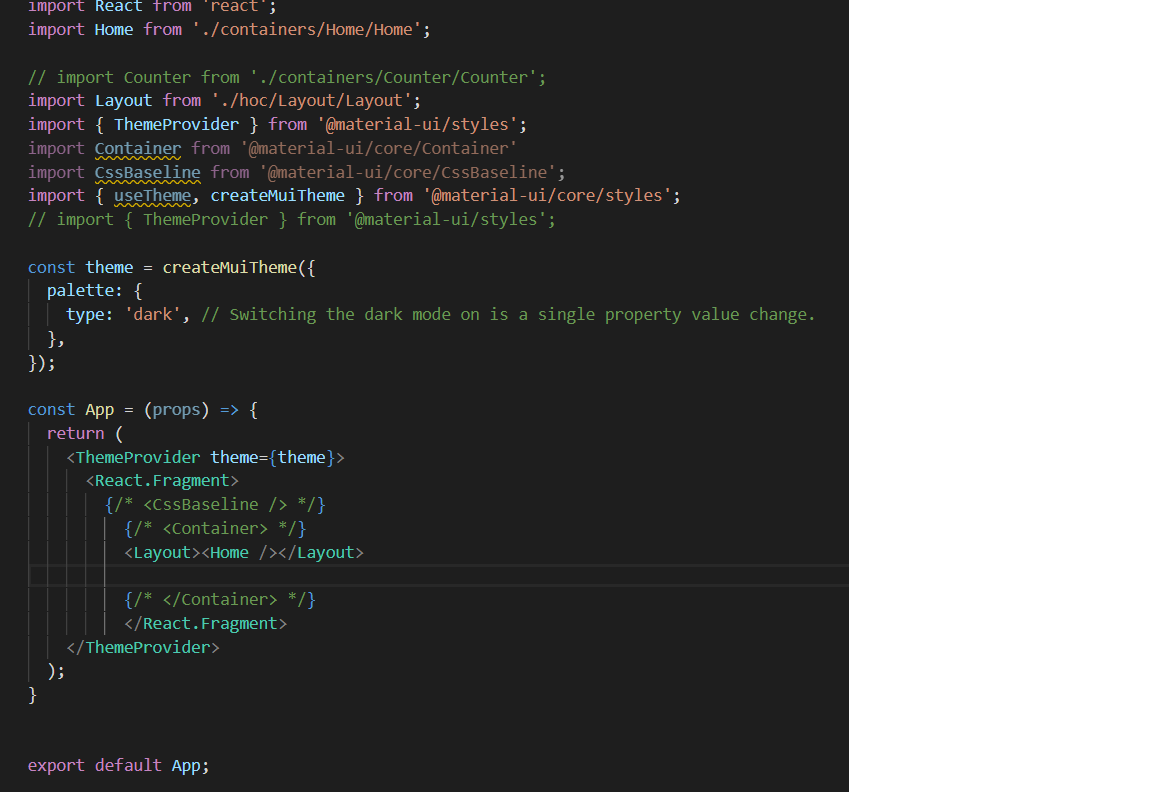
Task: Click the underlined useTheme identifier
Action: [x=152, y=195]
